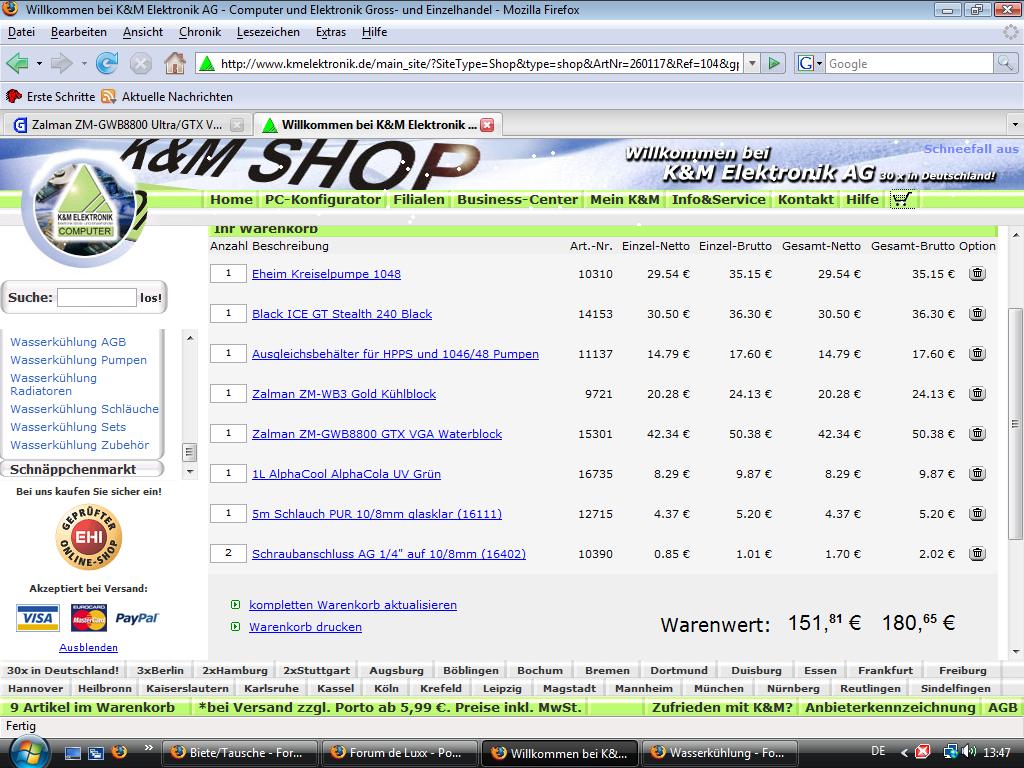This screenshot has width=1024, height=768.
Task: Open Wasserkühlung Pumpen category
Action: [78, 360]
